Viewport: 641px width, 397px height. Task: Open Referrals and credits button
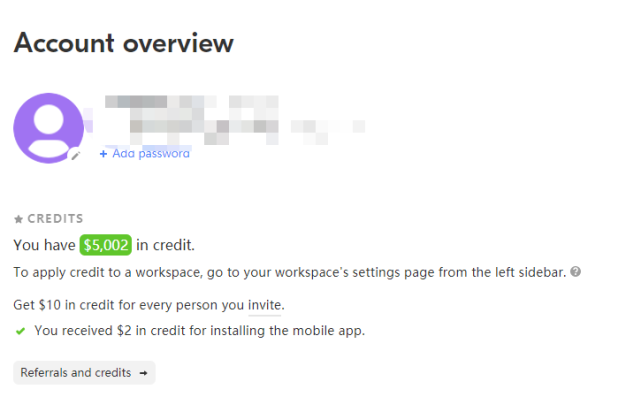84,372
